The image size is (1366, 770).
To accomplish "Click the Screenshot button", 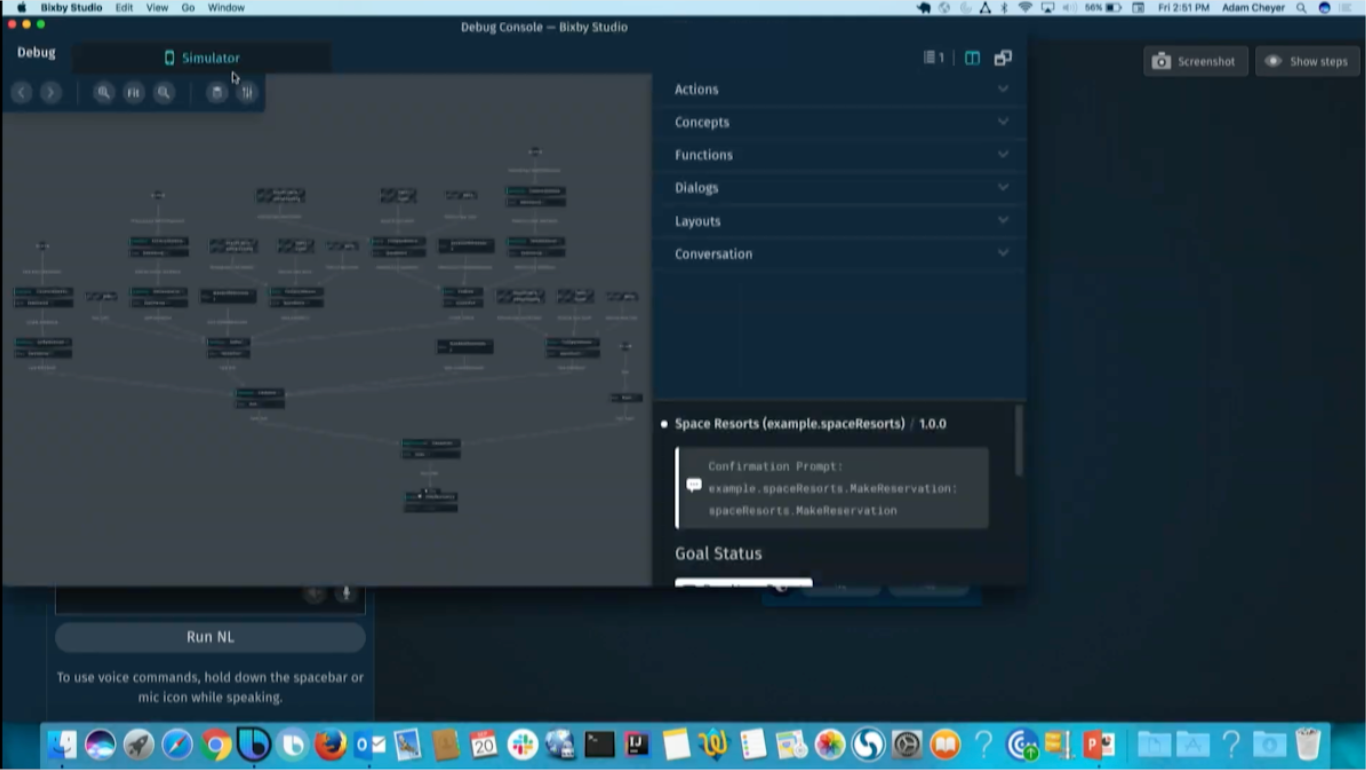I will [x=1195, y=61].
